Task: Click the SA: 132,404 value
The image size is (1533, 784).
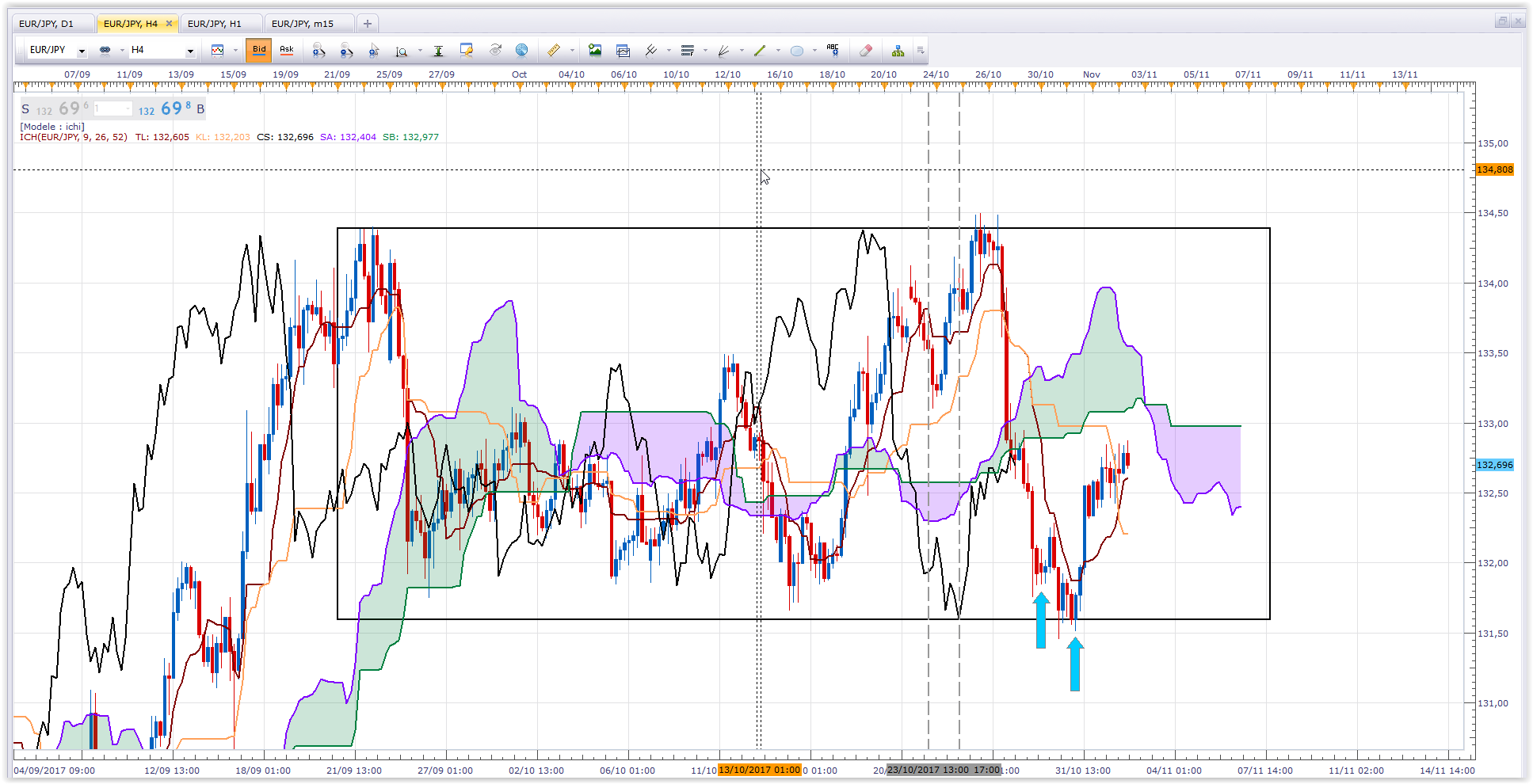Action: coord(348,137)
